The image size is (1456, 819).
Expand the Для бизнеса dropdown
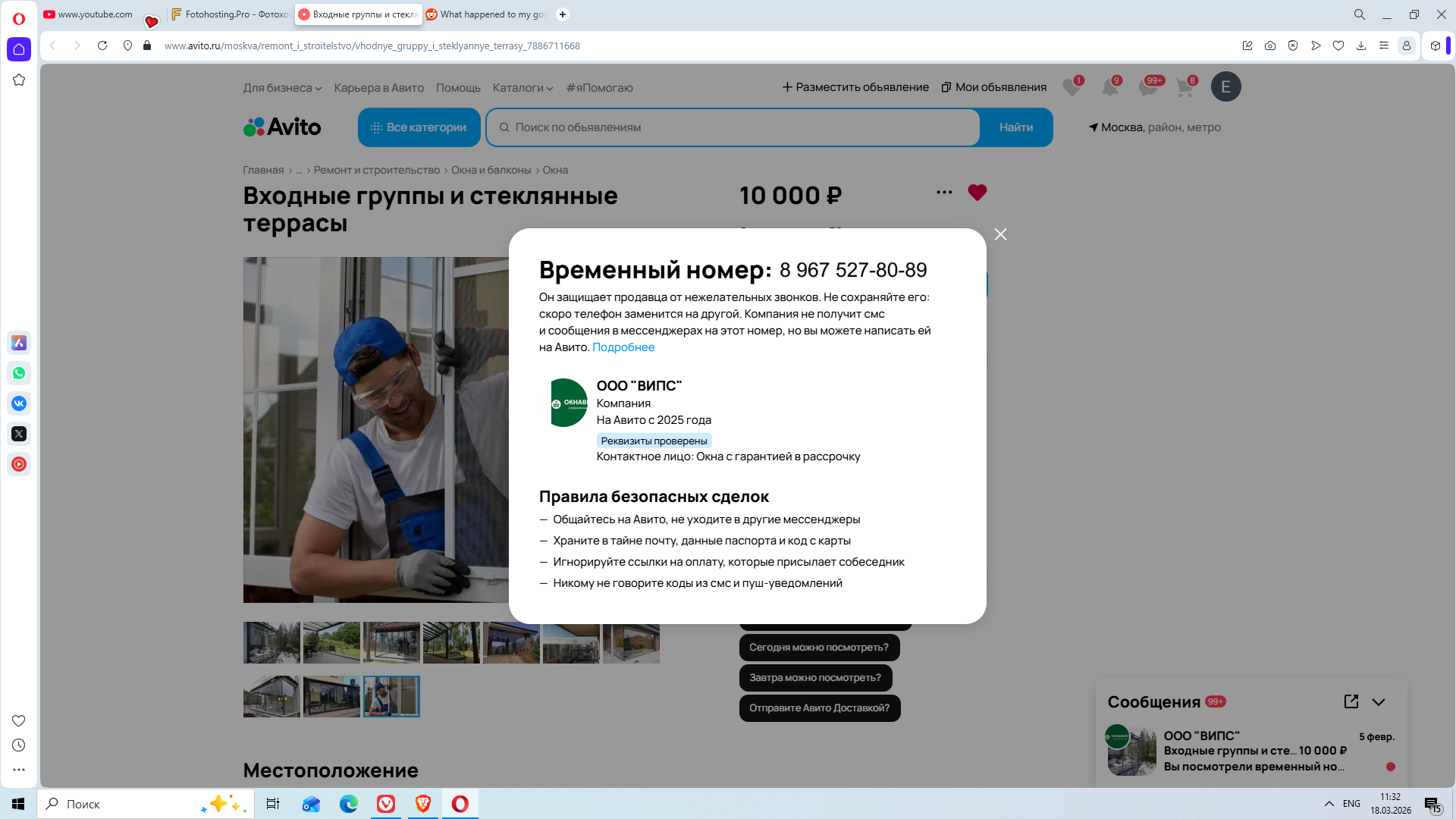pos(282,88)
